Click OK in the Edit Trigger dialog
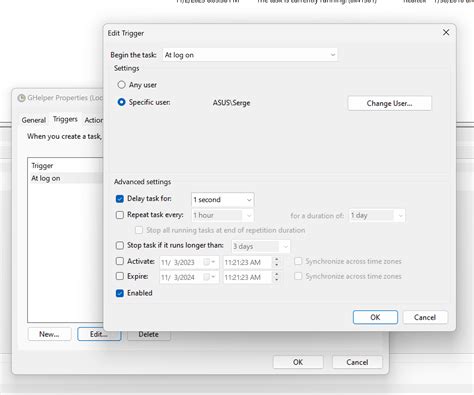The height and width of the screenshot is (395, 474). coord(375,317)
